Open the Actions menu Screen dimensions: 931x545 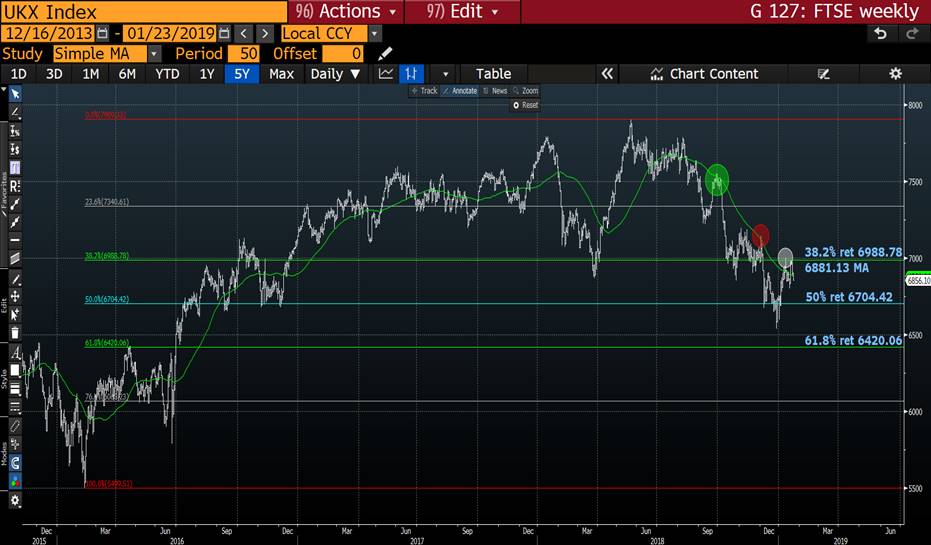coord(346,11)
